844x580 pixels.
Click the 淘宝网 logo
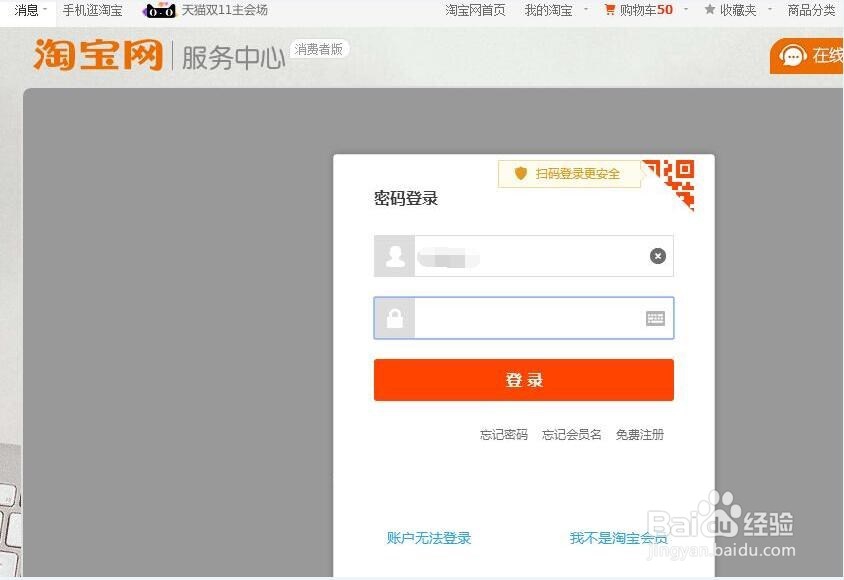(98, 54)
